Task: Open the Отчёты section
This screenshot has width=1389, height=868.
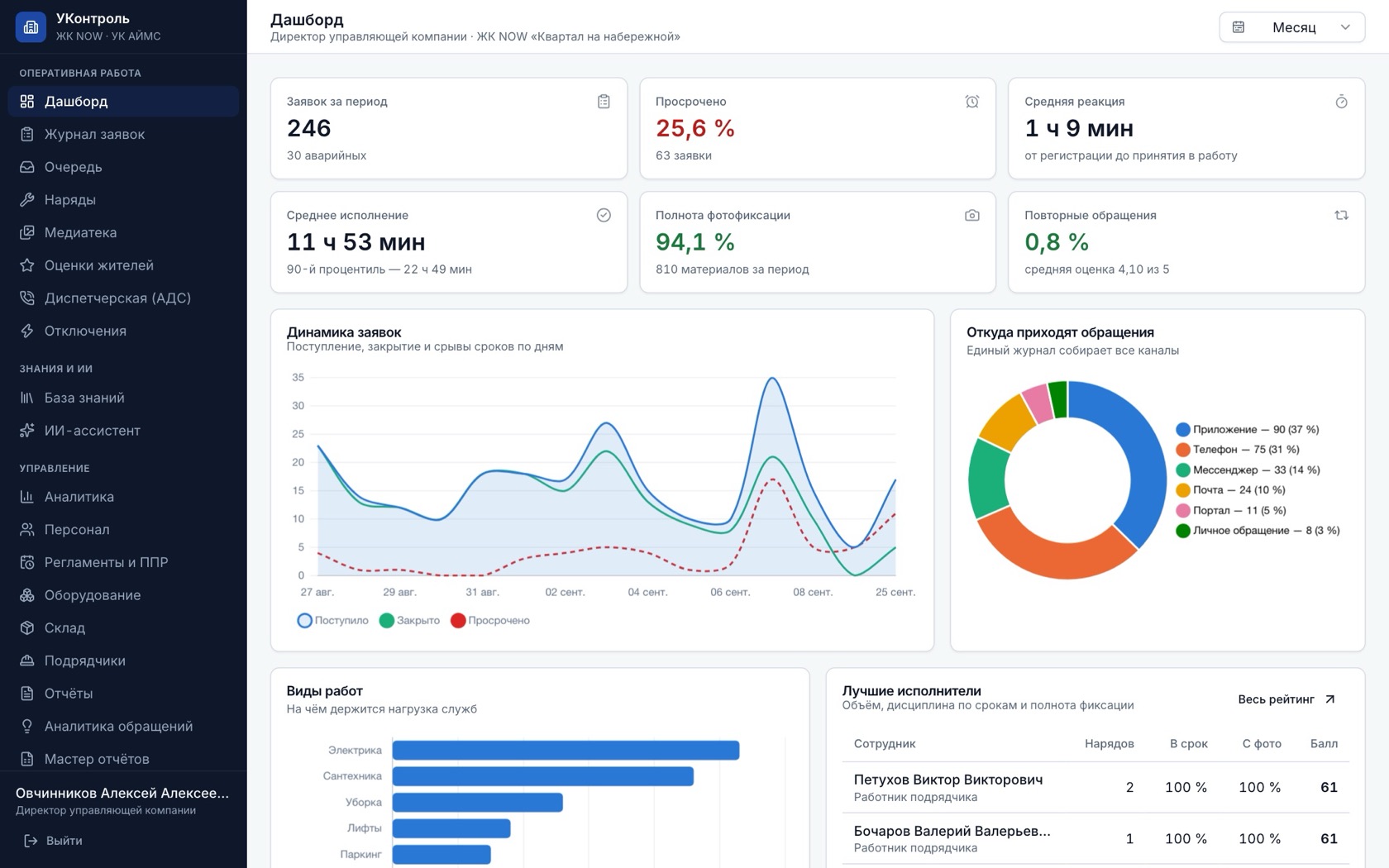Action: [123, 694]
